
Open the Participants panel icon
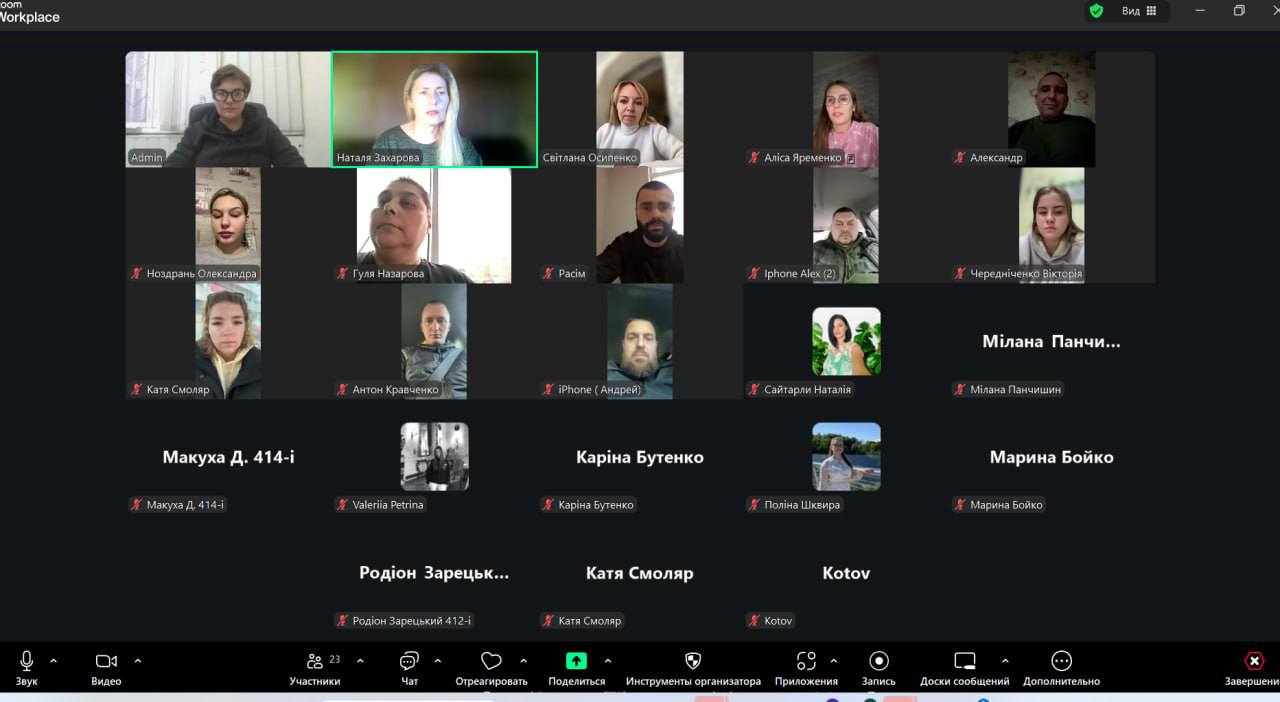click(315, 661)
